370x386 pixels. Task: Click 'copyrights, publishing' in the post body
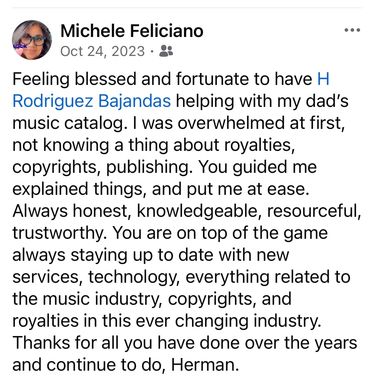(x=102, y=167)
